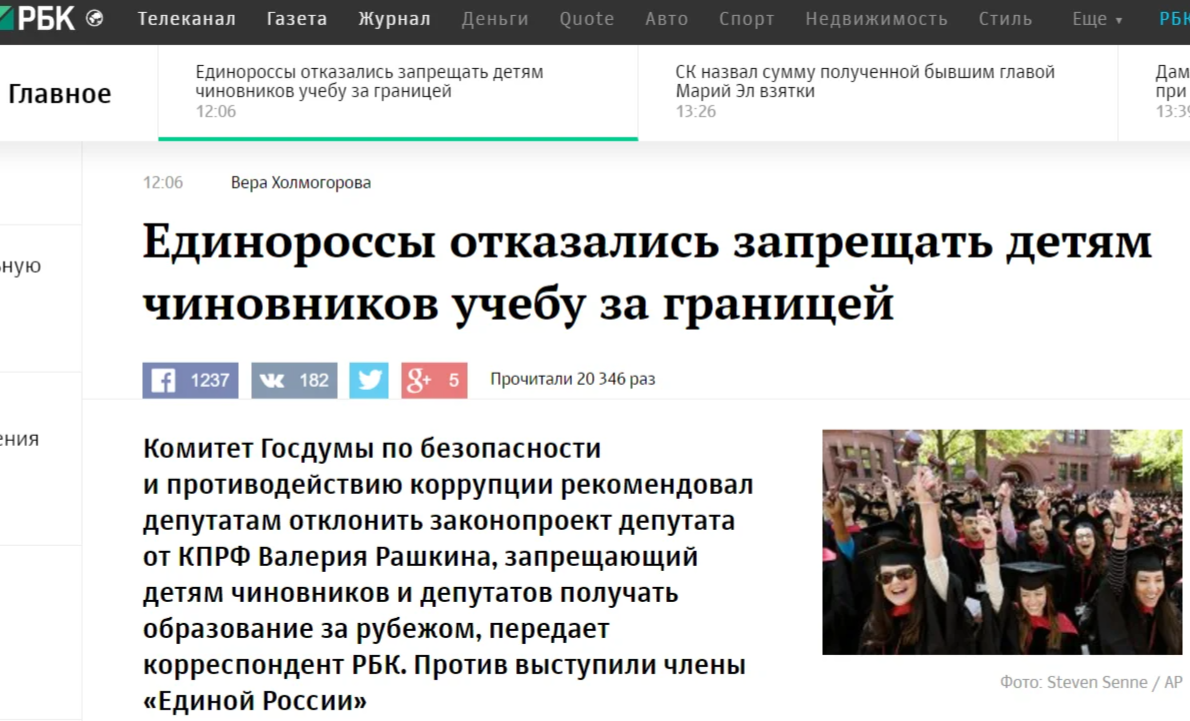Share the article via VKontakte

coord(294,380)
